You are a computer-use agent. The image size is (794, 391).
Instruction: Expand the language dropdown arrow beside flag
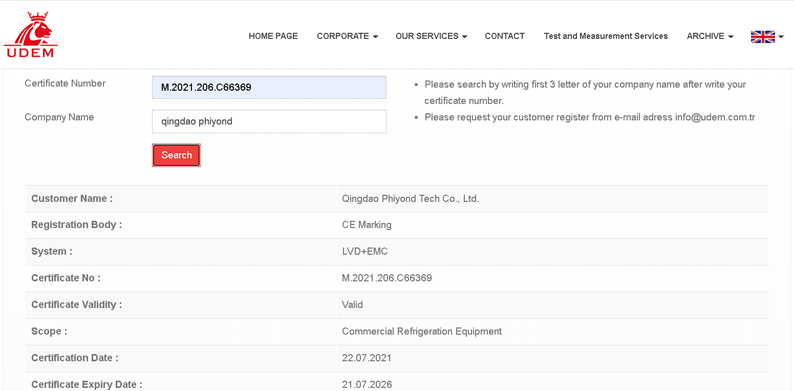pos(781,37)
